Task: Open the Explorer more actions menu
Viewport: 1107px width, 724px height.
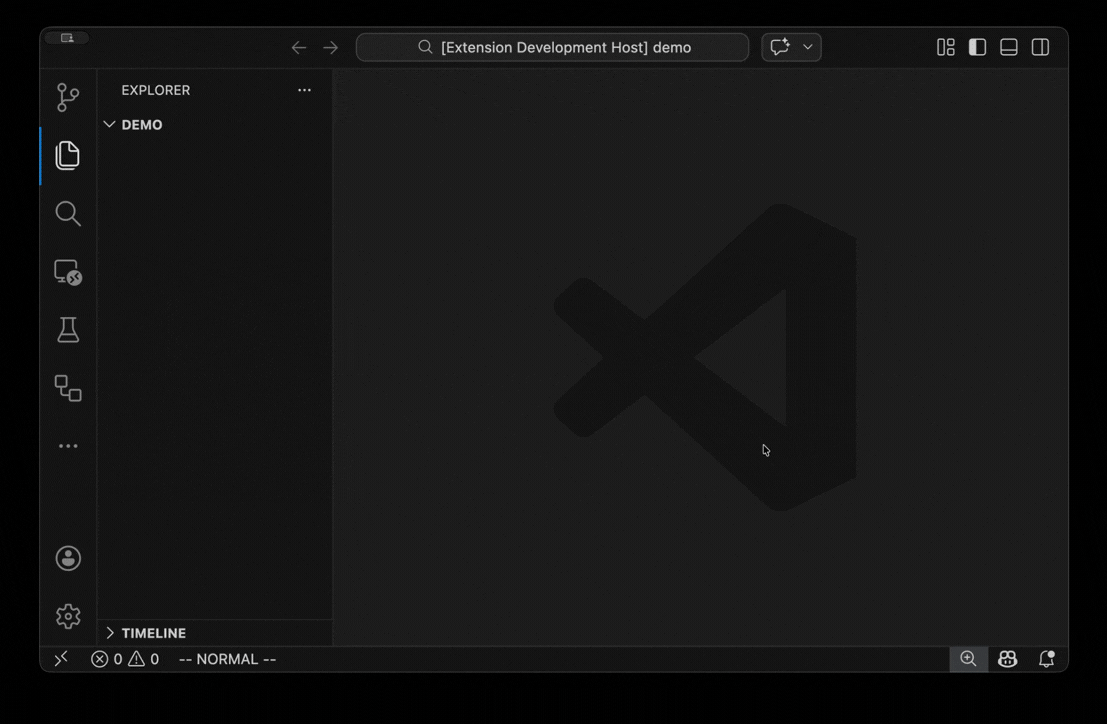Action: tap(304, 90)
